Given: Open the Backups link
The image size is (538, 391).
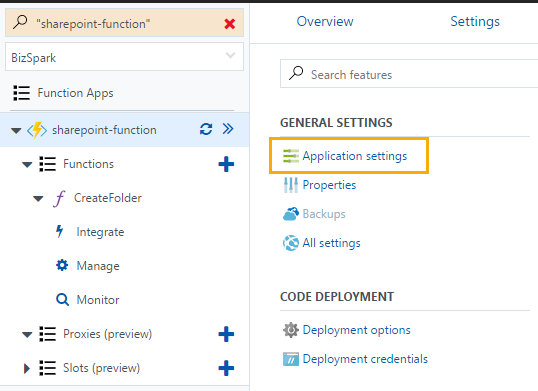Looking at the screenshot, I should 324,214.
